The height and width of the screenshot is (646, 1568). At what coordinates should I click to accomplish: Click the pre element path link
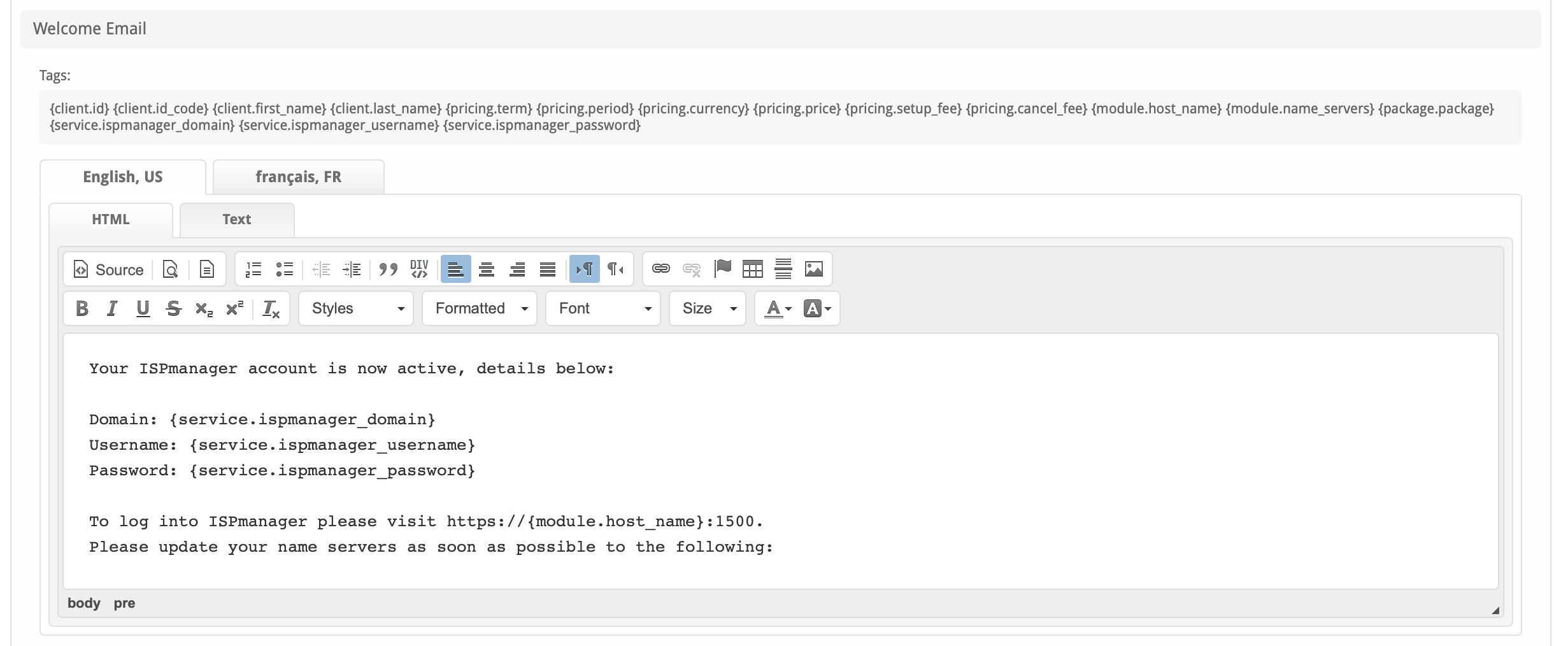point(124,603)
